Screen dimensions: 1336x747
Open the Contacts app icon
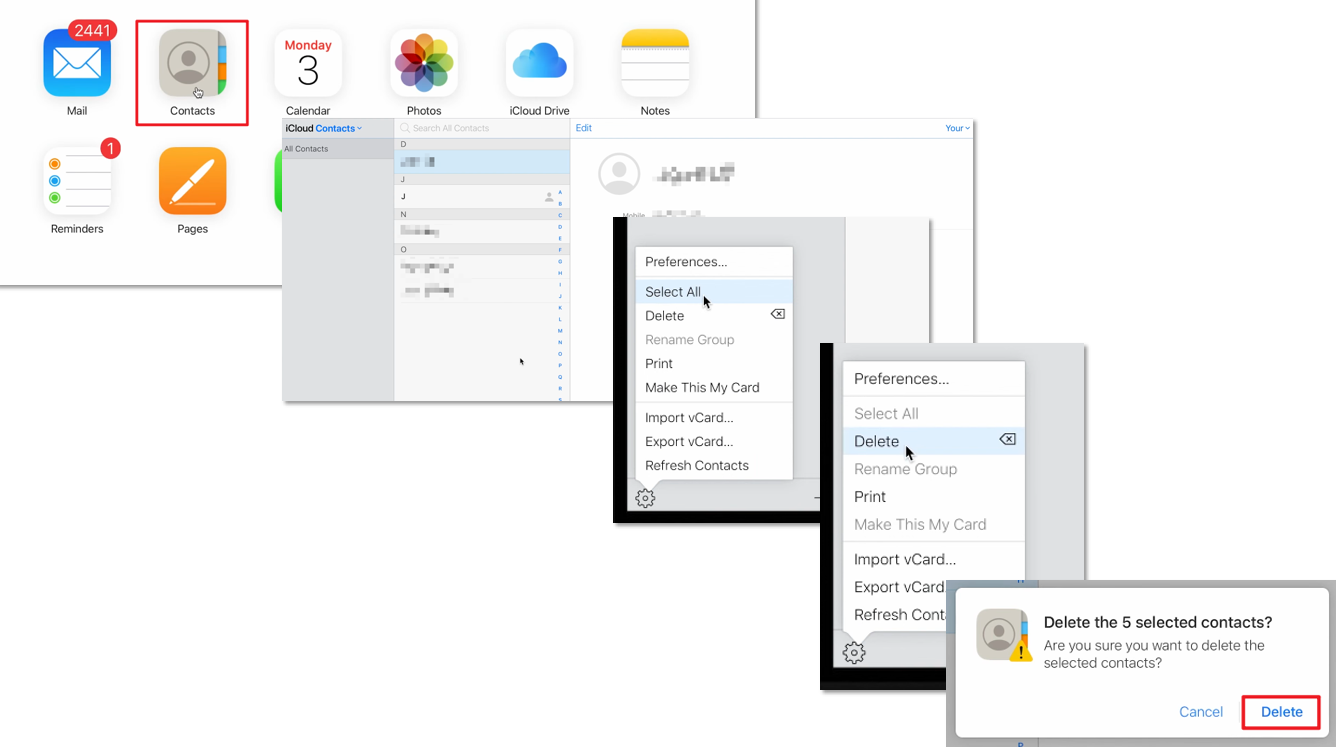[192, 62]
